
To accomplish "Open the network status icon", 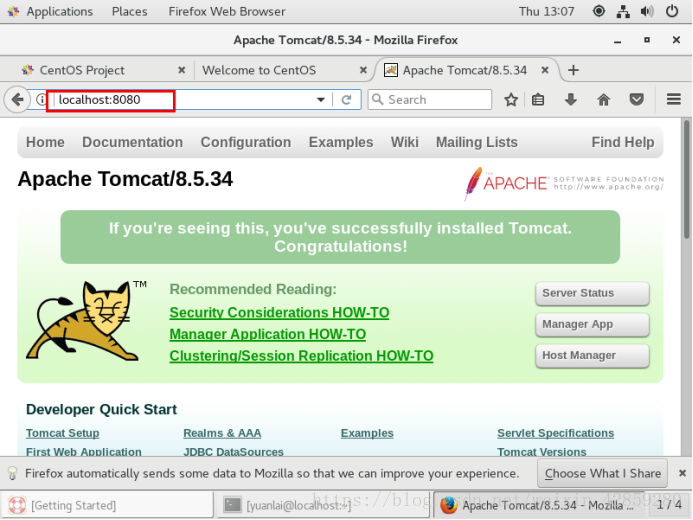I will coord(623,11).
